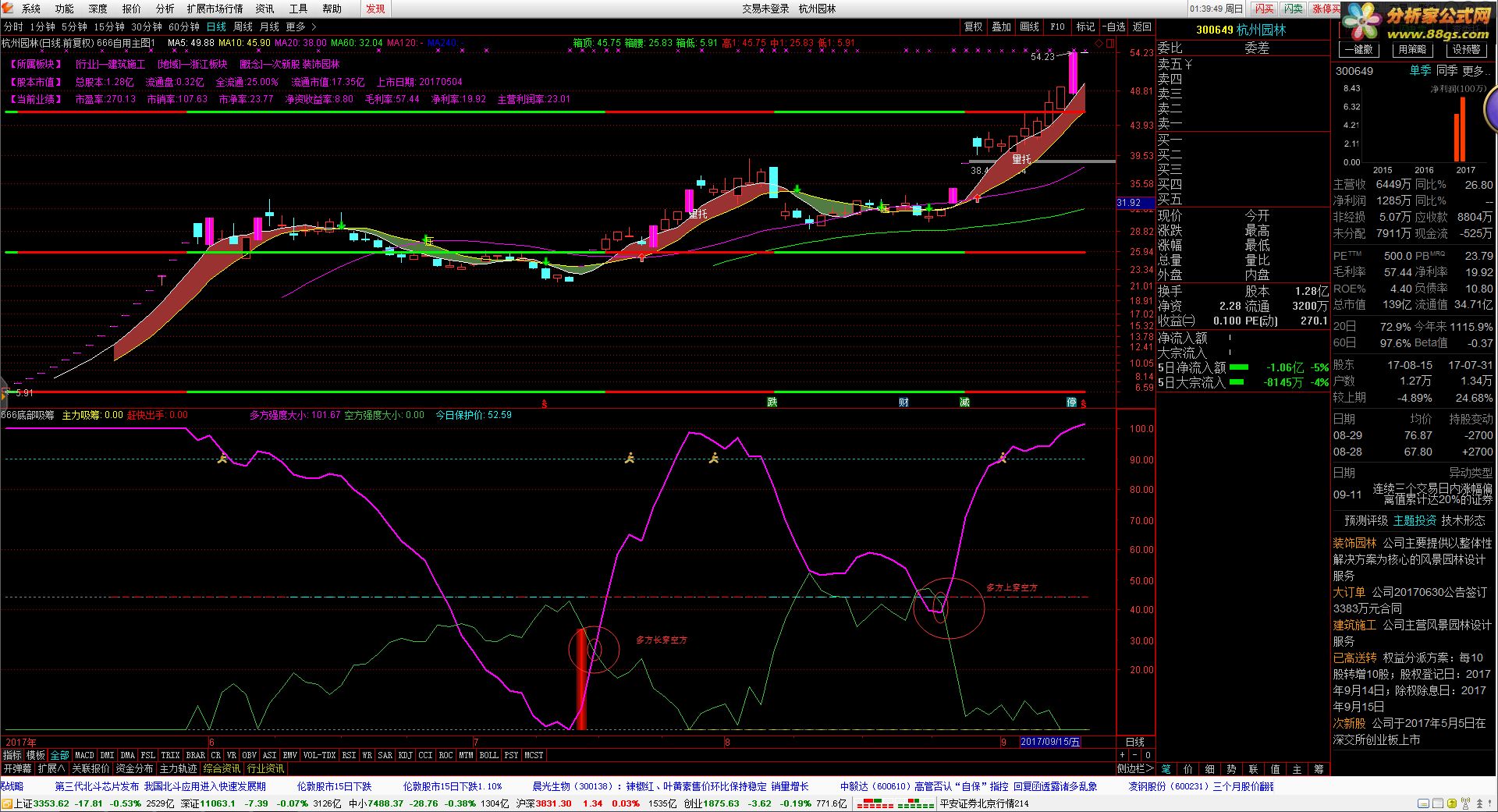This screenshot has height=812, width=1498.
Task: Click the 用策略 button
Action: point(1411,49)
